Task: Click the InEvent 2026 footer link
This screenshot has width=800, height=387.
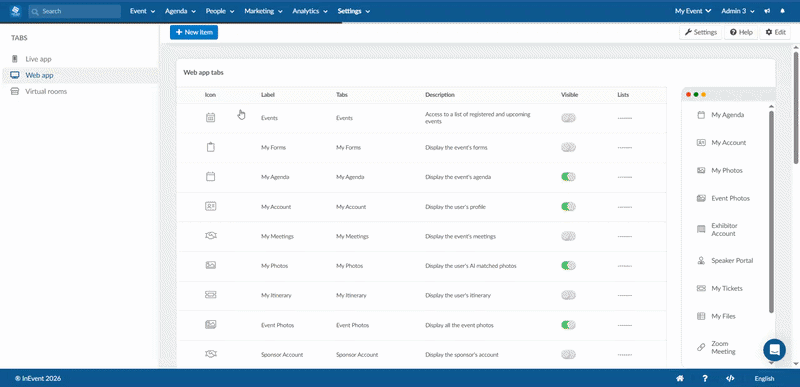Action: 38,378
